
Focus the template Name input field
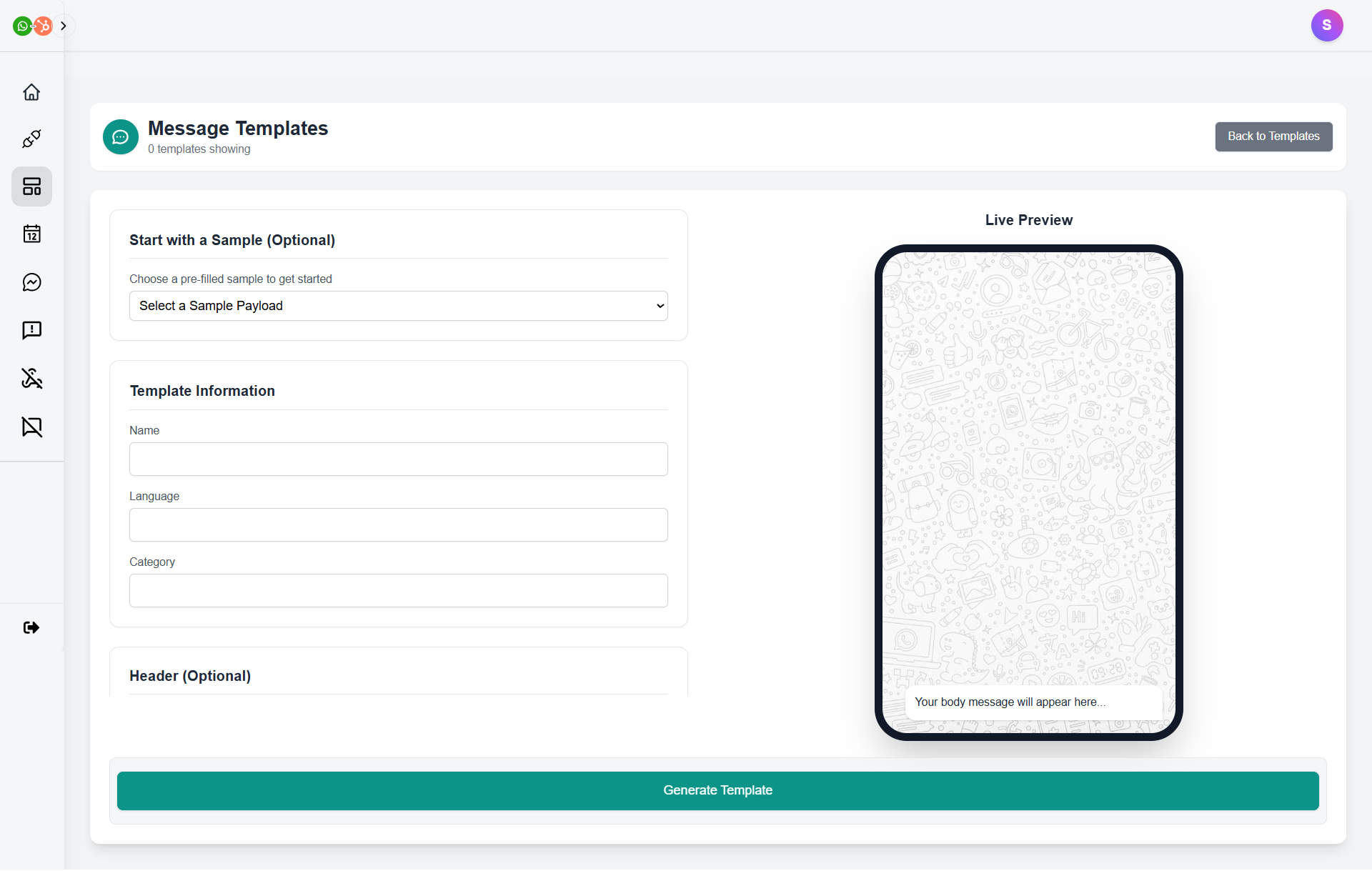(x=398, y=459)
